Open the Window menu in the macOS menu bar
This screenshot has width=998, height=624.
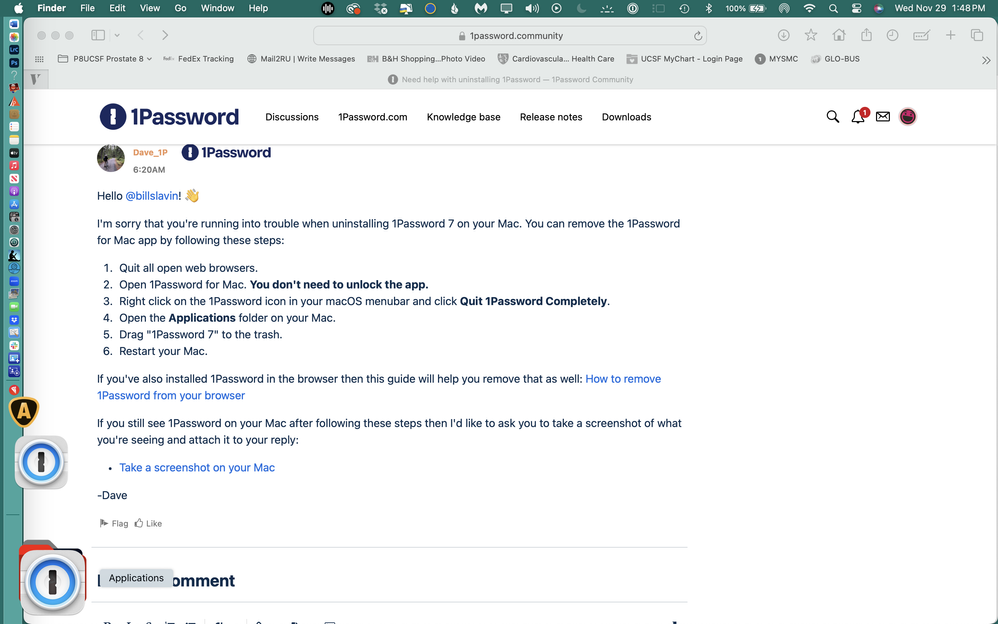tap(217, 8)
